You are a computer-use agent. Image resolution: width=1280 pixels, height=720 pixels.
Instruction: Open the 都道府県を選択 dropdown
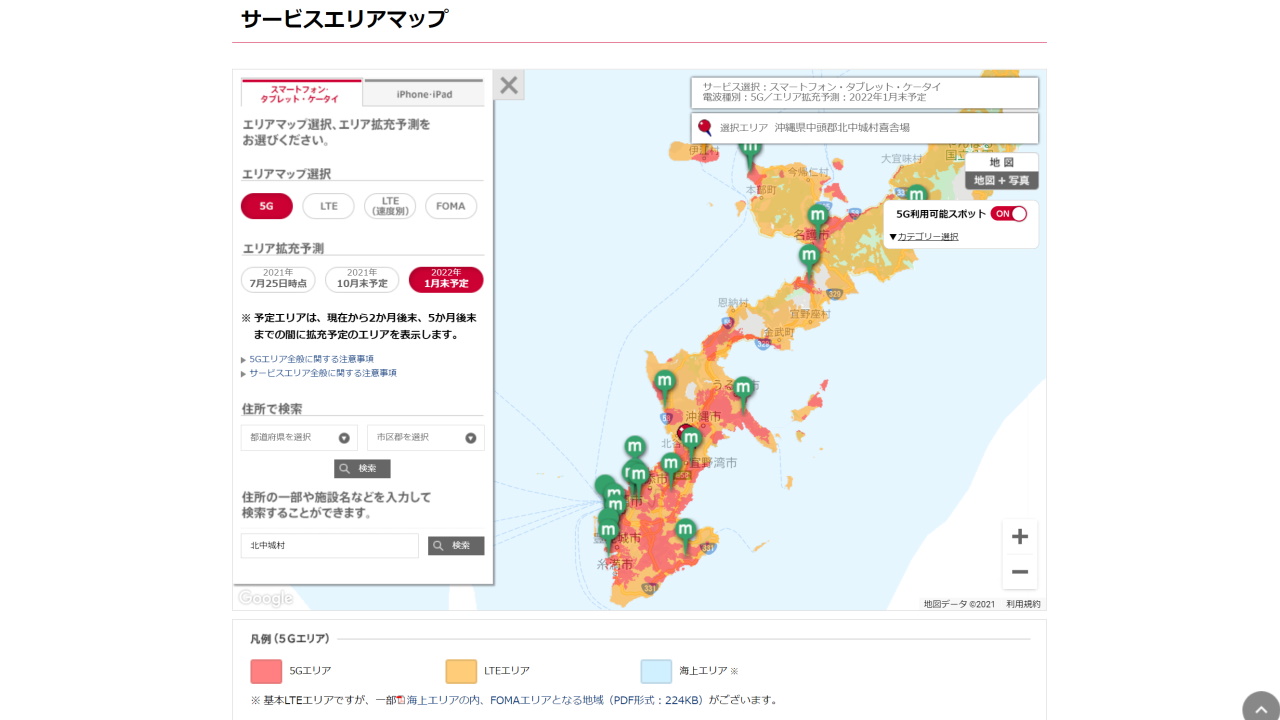click(x=298, y=437)
